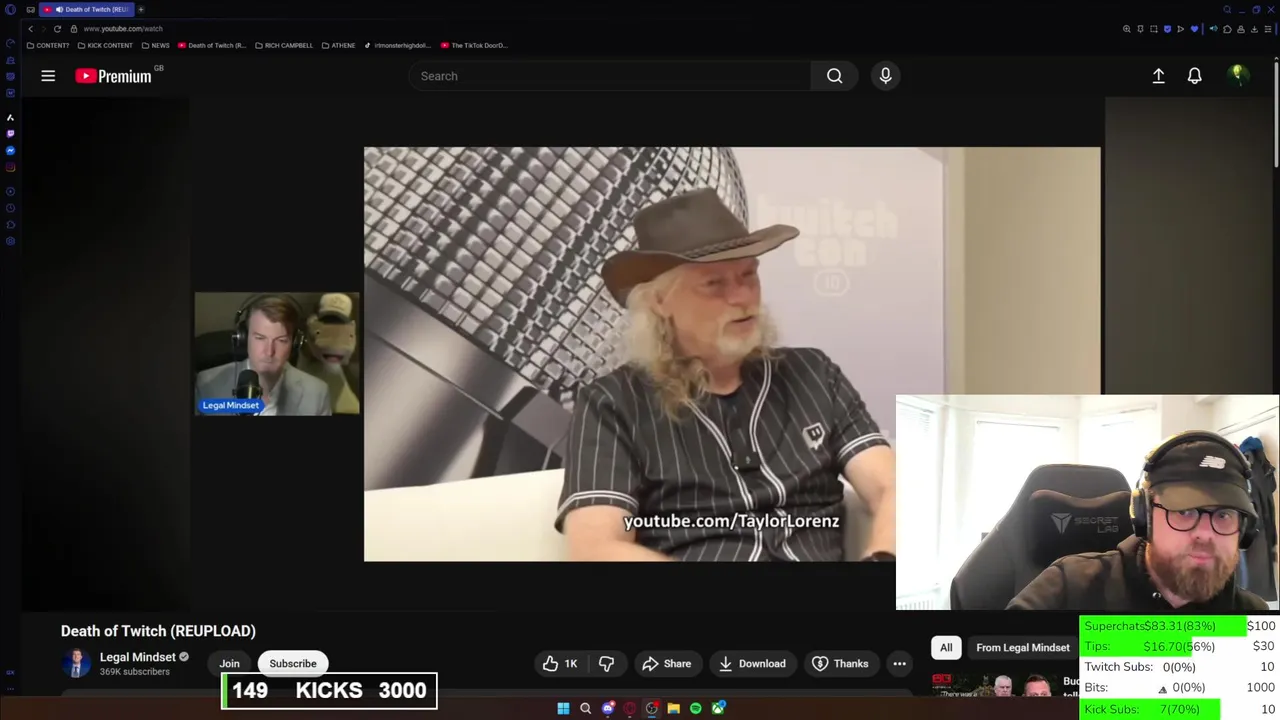
Task: Click the Join membership button
Action: point(229,663)
